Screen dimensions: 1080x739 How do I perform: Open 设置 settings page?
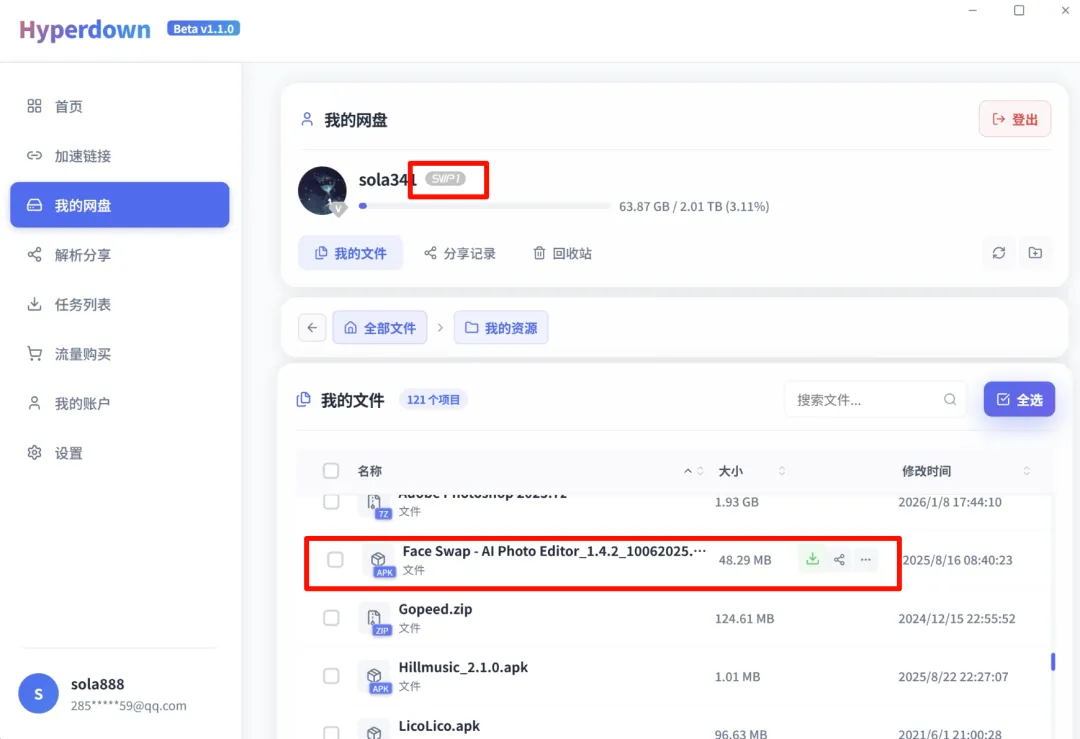pos(120,453)
